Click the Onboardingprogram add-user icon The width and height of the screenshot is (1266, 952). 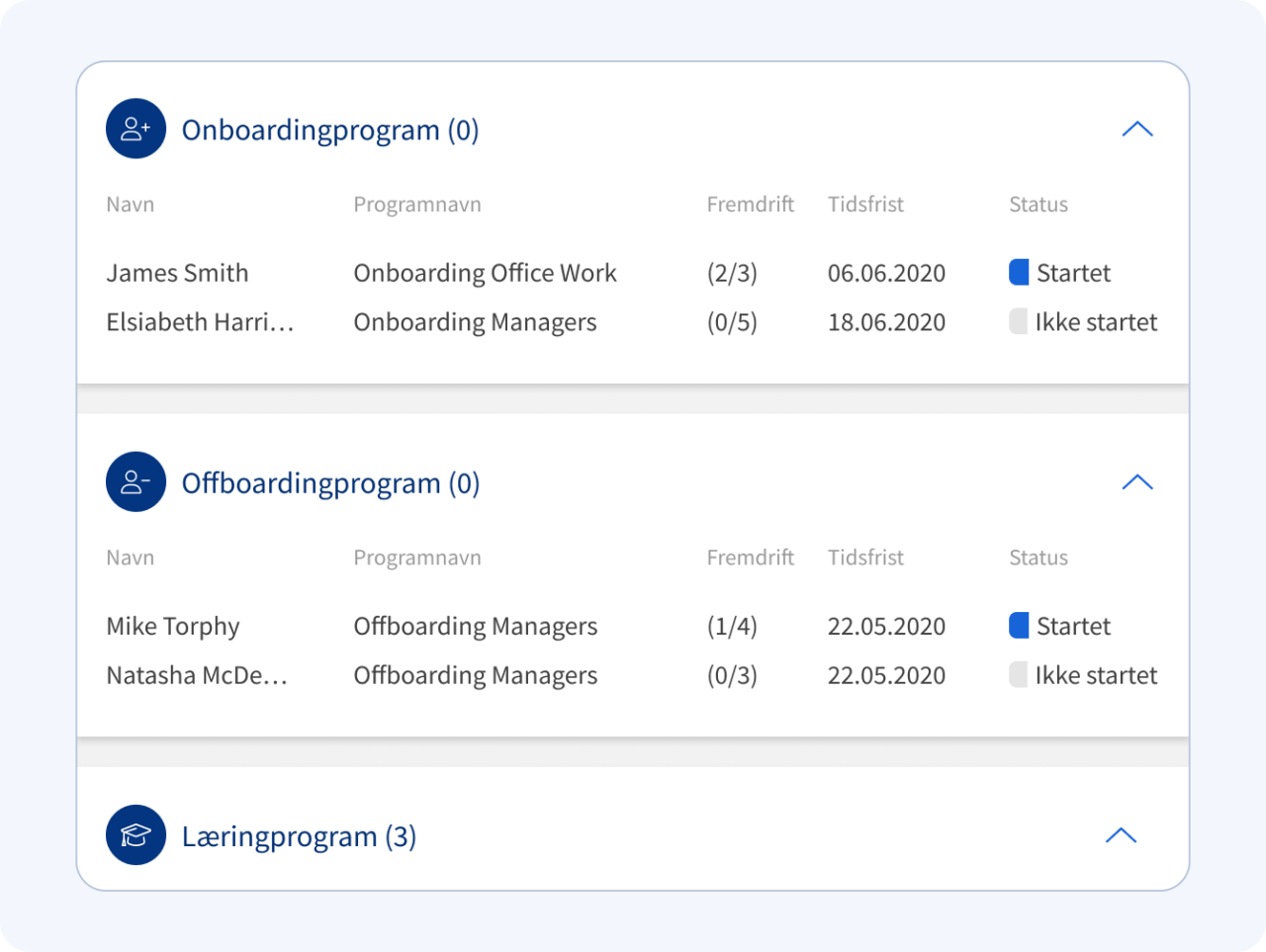click(x=136, y=129)
